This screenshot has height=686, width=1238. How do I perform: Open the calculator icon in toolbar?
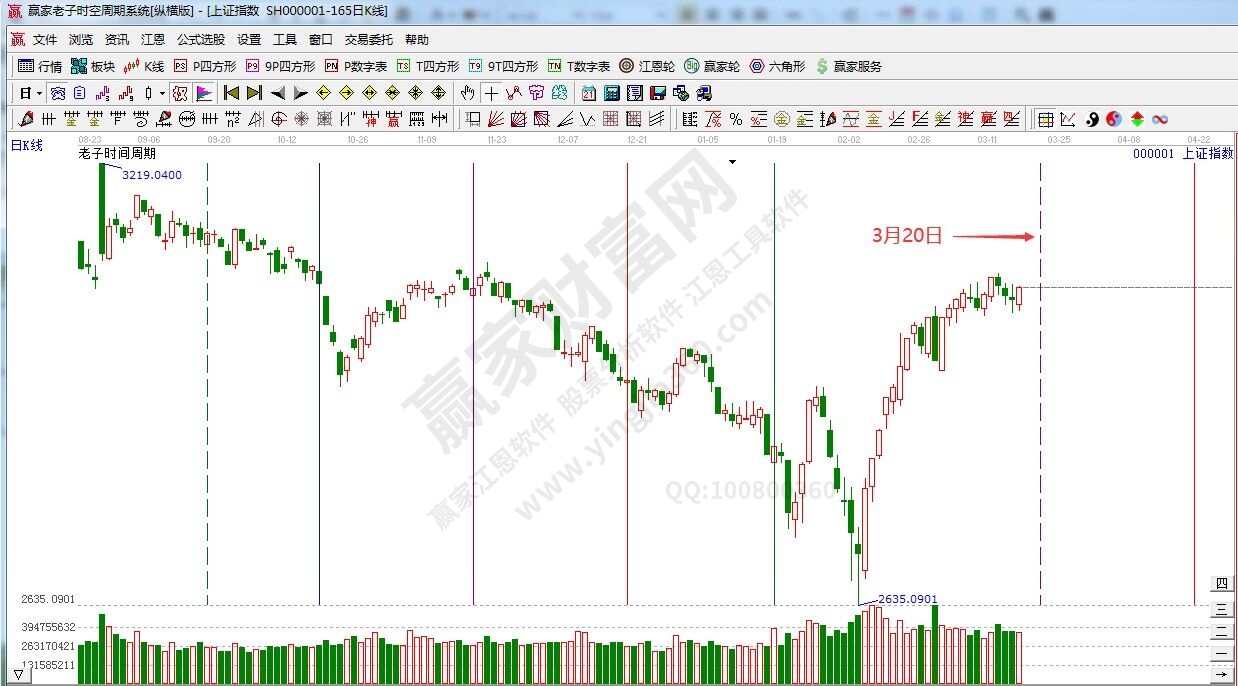(x=612, y=93)
